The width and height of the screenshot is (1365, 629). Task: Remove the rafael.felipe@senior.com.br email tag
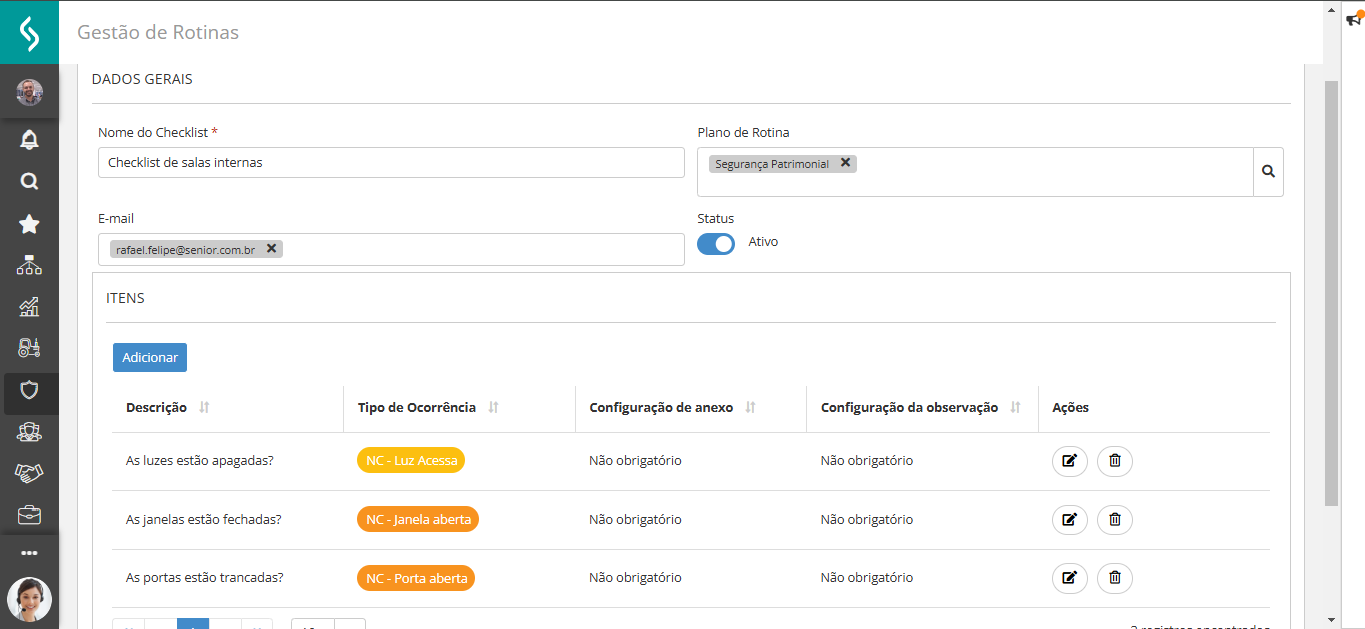(x=271, y=248)
